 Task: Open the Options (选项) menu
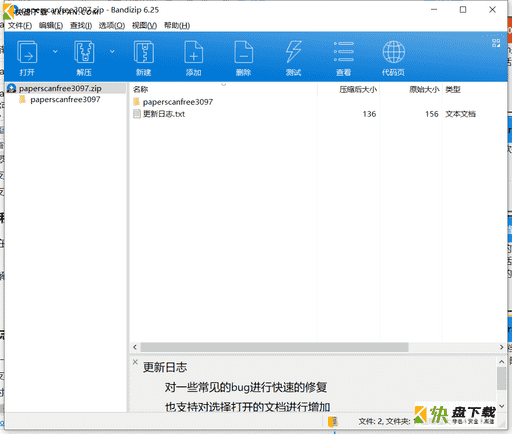112,26
